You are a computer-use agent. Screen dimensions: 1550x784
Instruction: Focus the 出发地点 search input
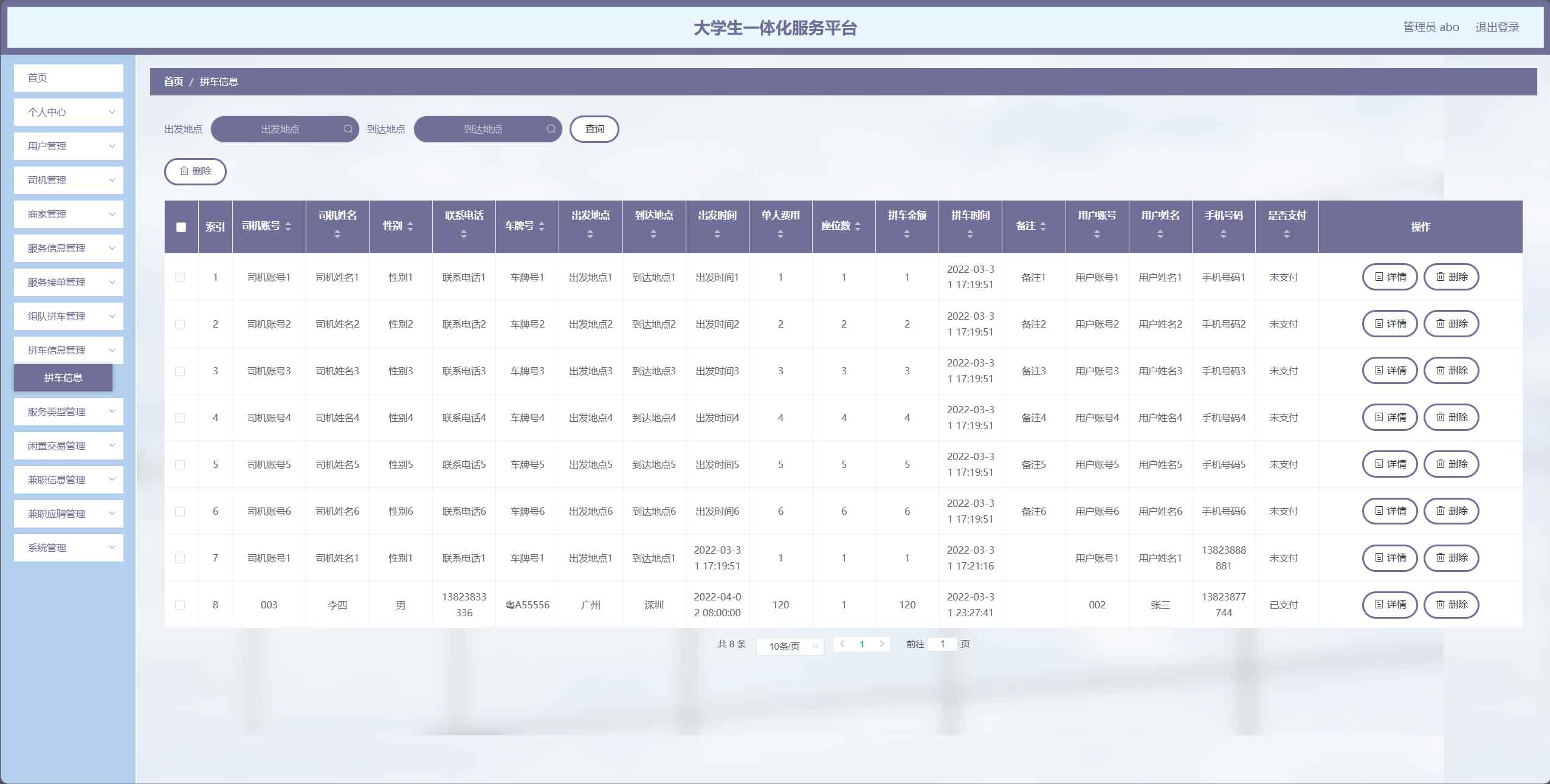coord(284,129)
